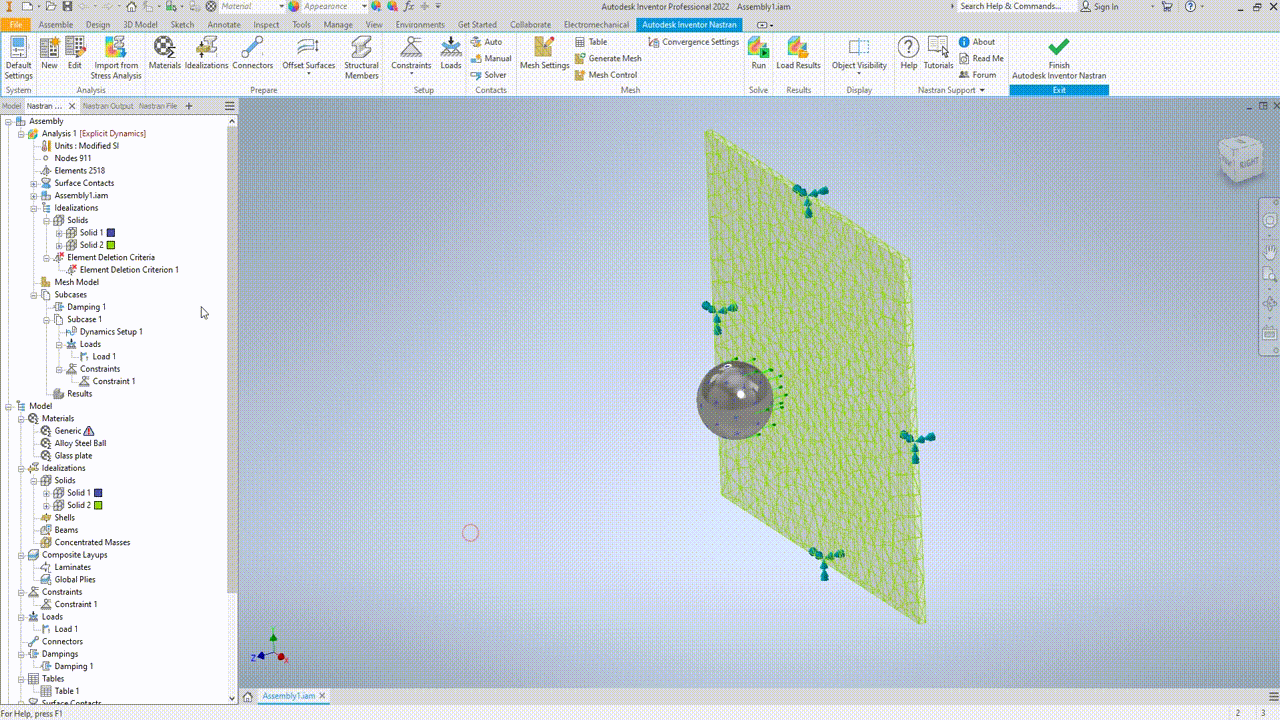Viewport: 1280px width, 720px height.
Task: Open the Loads tool in the Setup panel
Action: coord(451,53)
